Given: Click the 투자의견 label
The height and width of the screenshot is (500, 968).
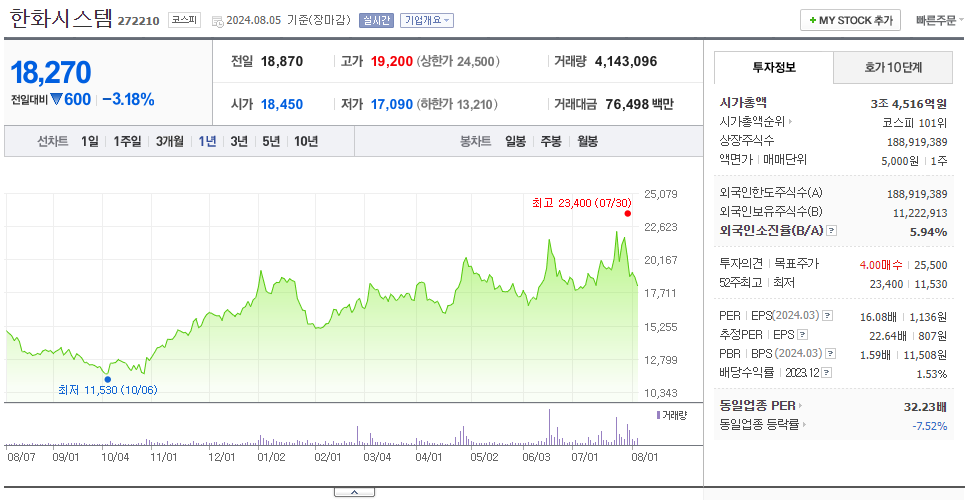Looking at the screenshot, I should (742, 264).
